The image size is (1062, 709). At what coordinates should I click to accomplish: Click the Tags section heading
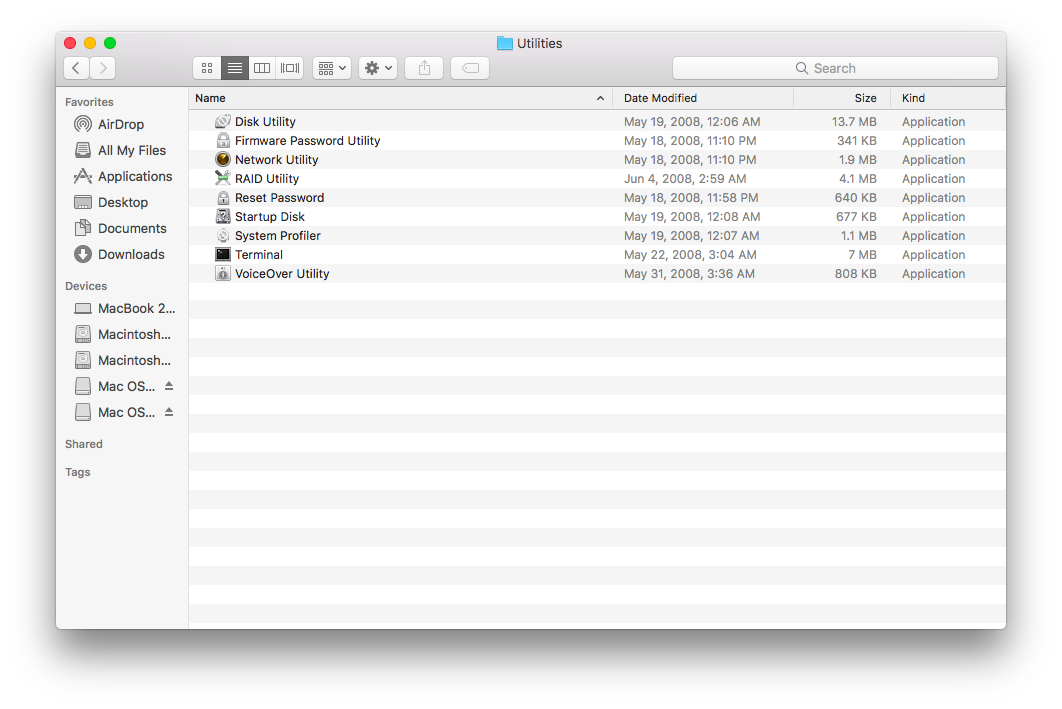[x=78, y=472]
